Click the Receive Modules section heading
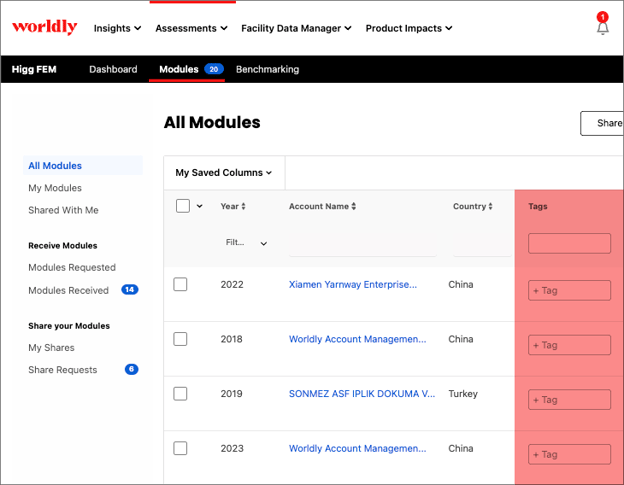This screenshot has height=485, width=624. pyautogui.click(x=62, y=245)
